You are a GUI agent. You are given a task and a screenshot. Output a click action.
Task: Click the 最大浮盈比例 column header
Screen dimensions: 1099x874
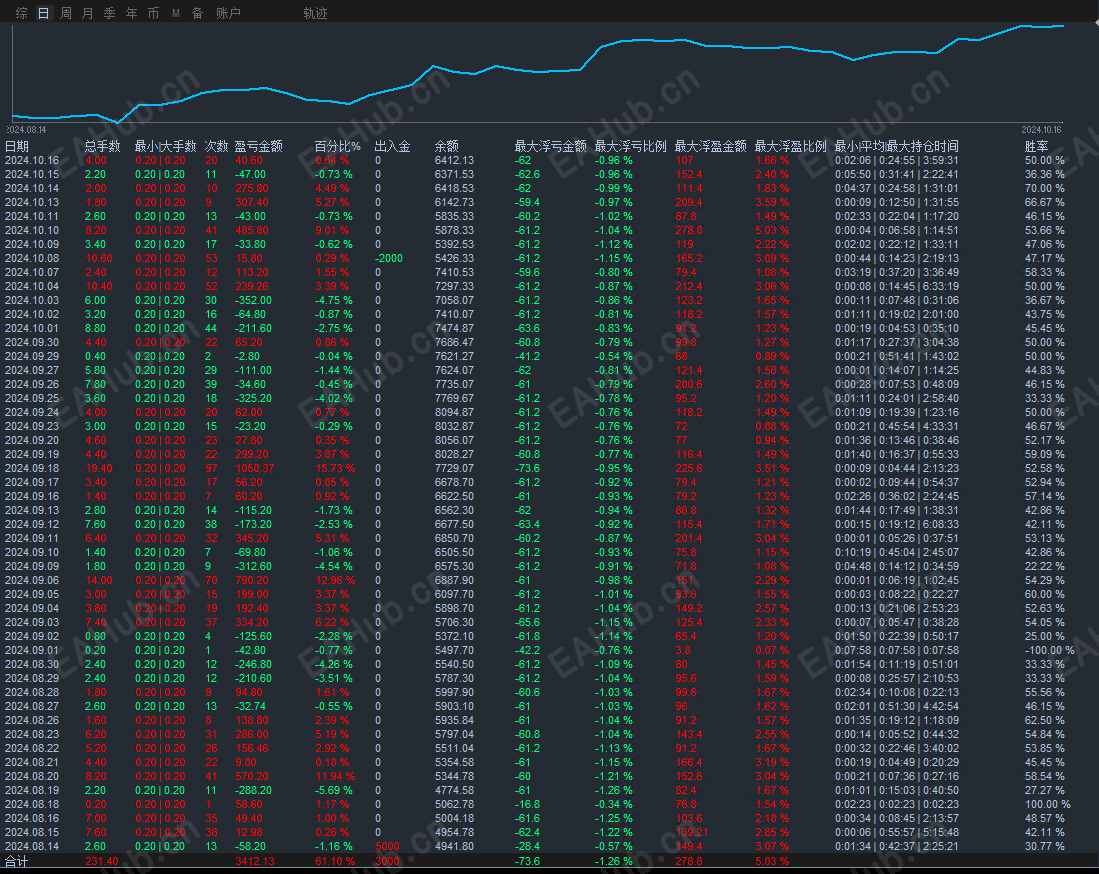pyautogui.click(x=790, y=146)
